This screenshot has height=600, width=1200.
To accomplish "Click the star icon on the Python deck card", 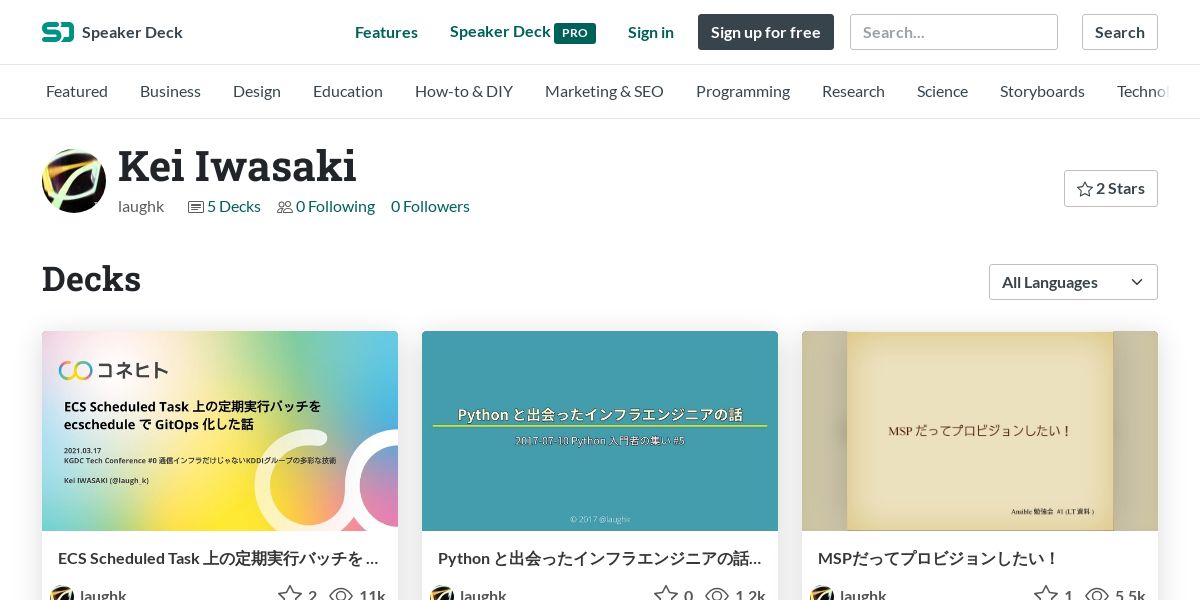I will [x=666, y=595].
